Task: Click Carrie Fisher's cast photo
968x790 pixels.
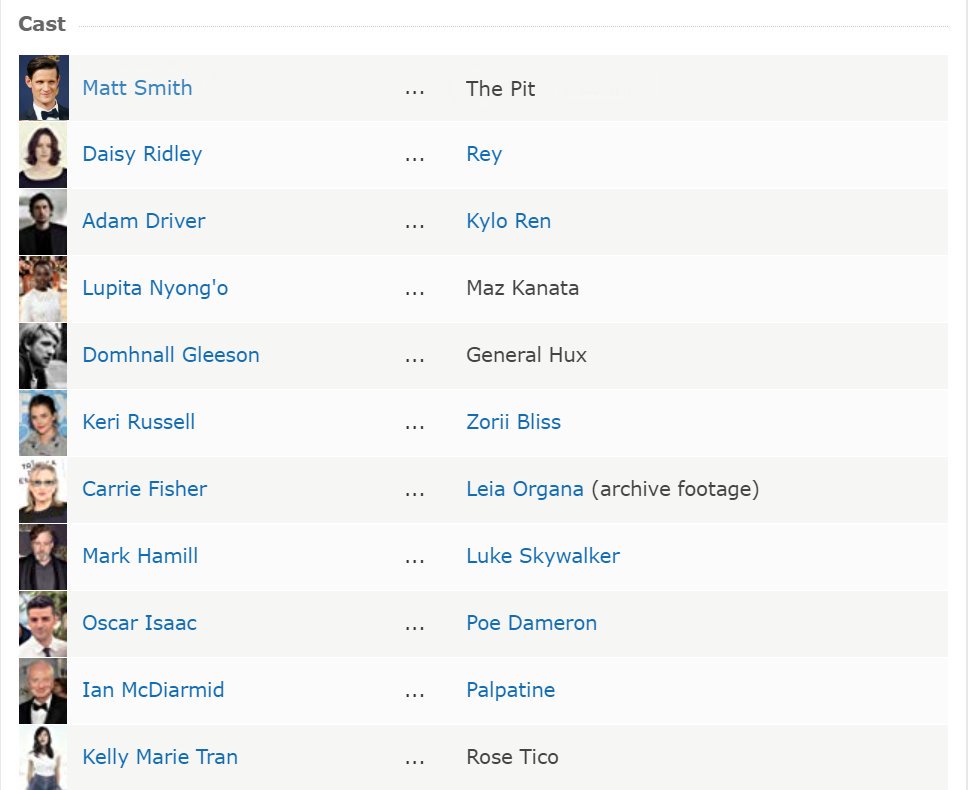Action: (x=43, y=489)
